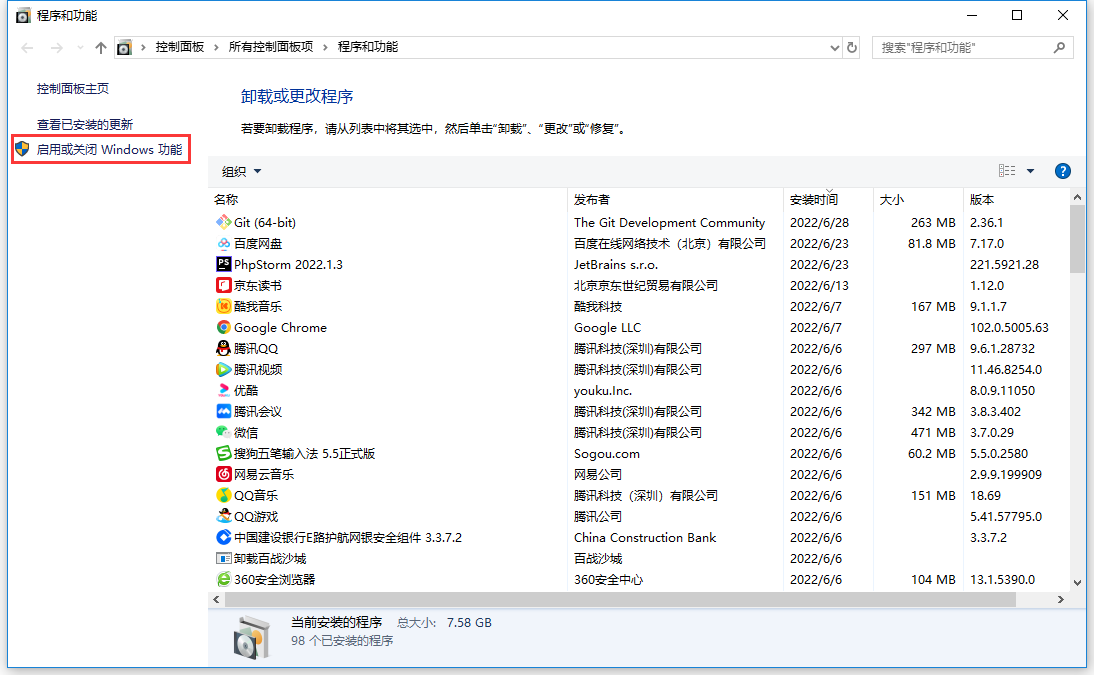Open the recent locations dropdown arrow
1094x675 pixels.
80,47
